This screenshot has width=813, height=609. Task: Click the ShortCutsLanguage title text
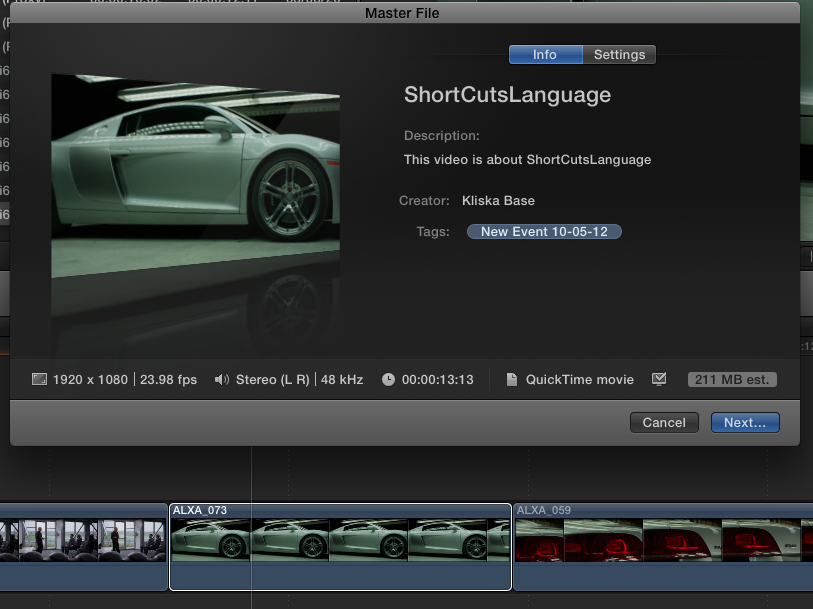click(507, 95)
